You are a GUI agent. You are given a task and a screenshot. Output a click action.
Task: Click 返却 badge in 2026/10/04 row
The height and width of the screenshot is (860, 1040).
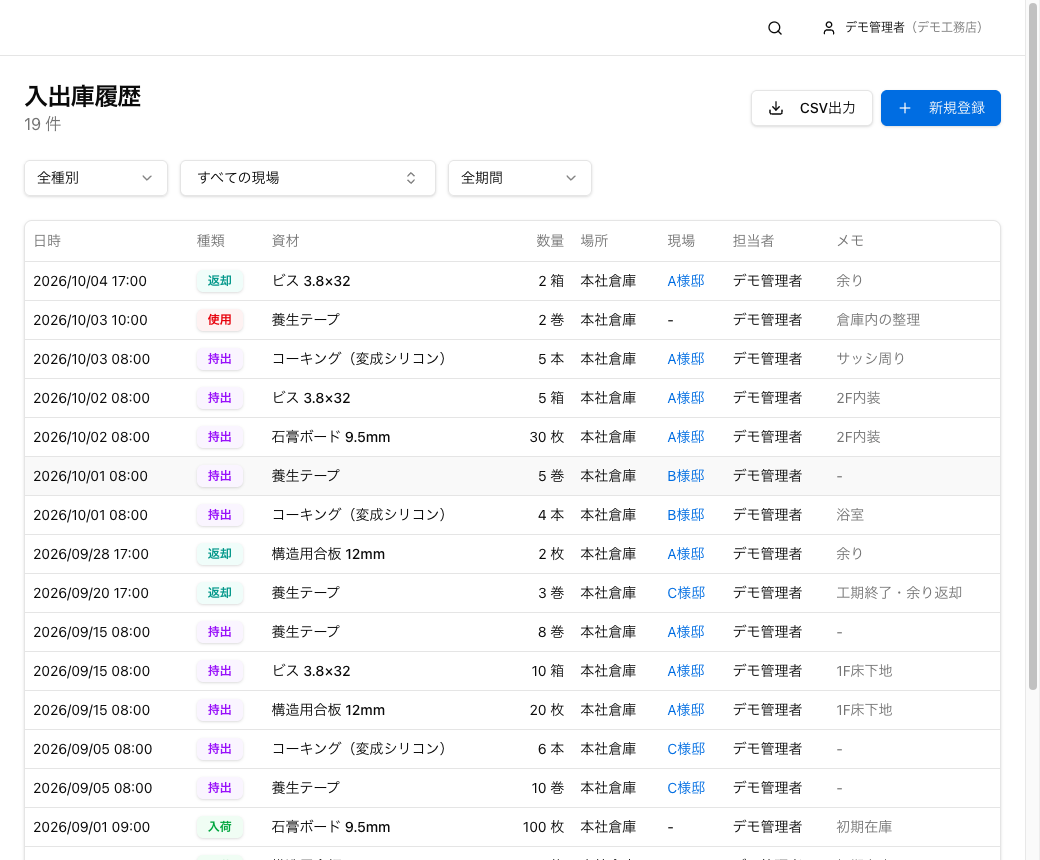tap(220, 281)
